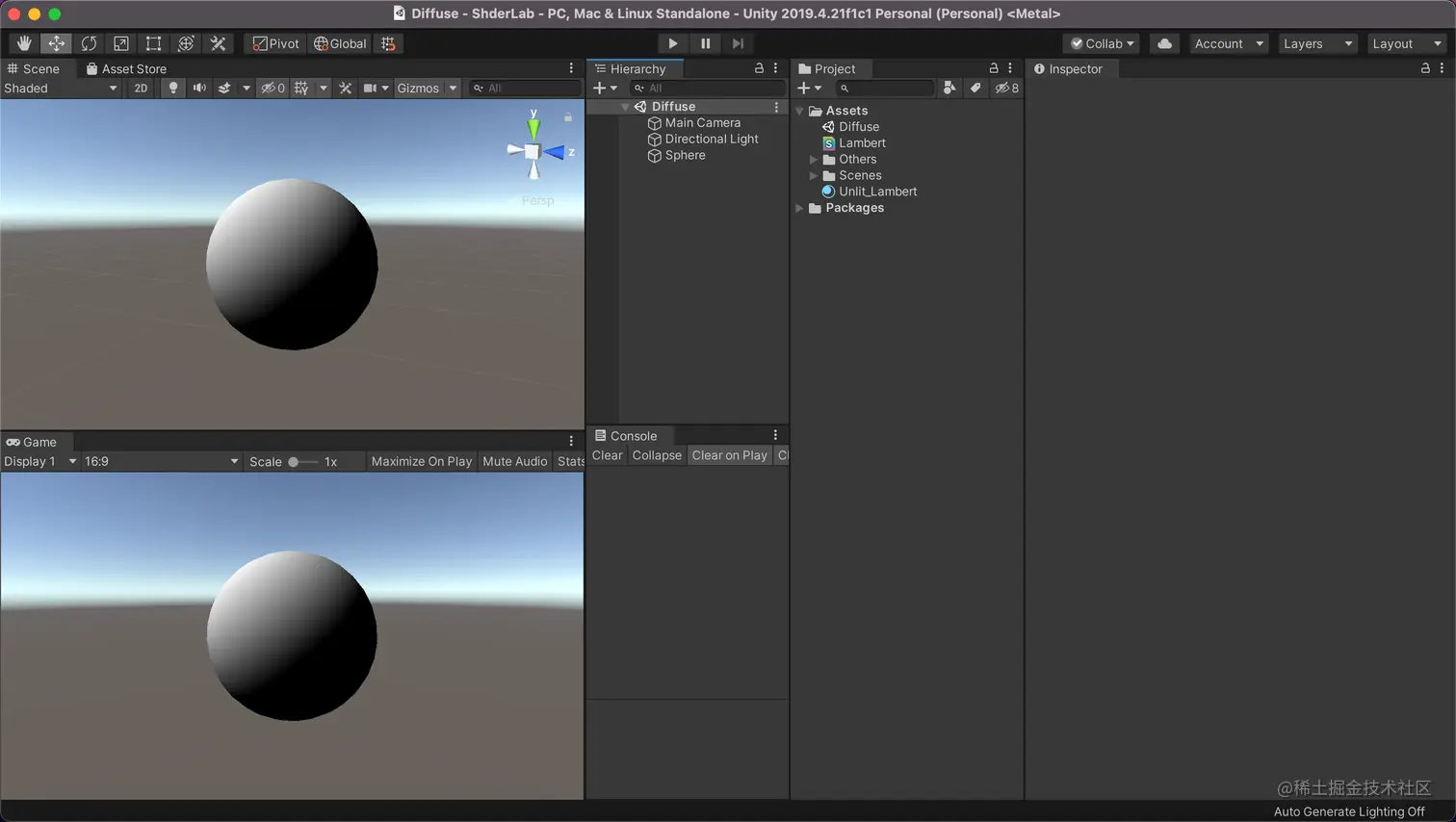Switch to the Asset Store tab

click(x=126, y=68)
